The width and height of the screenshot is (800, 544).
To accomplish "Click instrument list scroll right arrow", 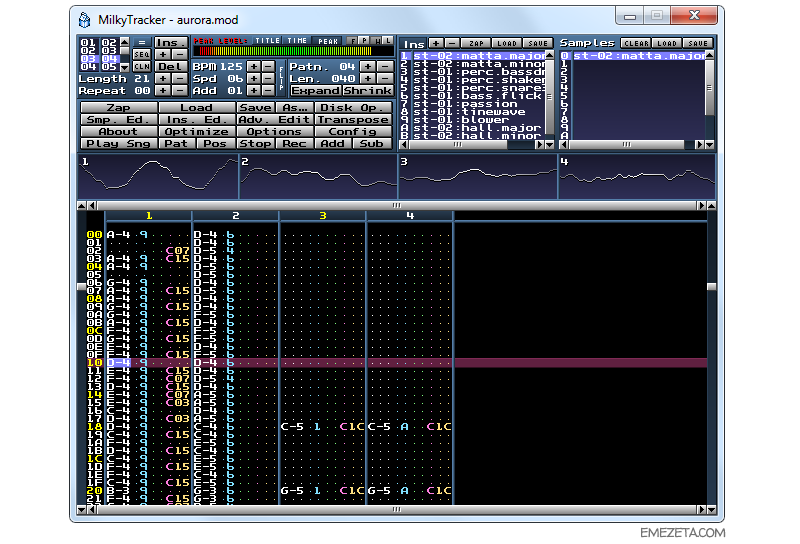I will click(540, 144).
